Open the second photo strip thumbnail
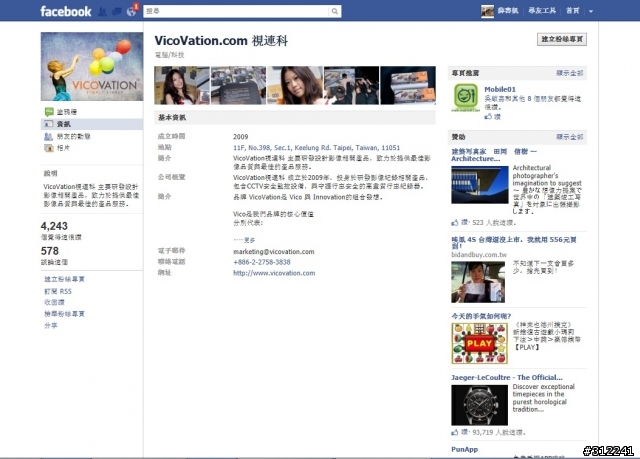The width and height of the screenshot is (640, 459). tap(238, 86)
